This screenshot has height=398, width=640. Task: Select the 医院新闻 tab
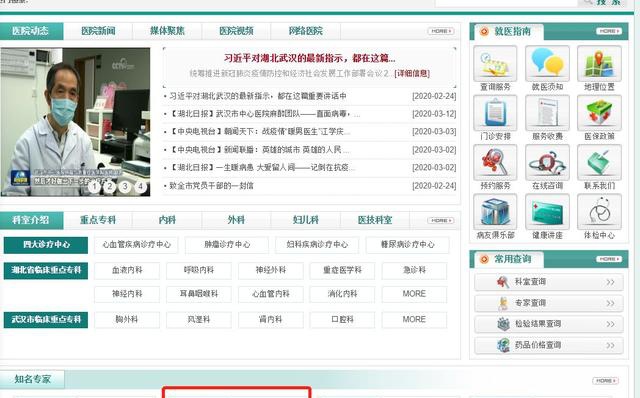pos(98,31)
